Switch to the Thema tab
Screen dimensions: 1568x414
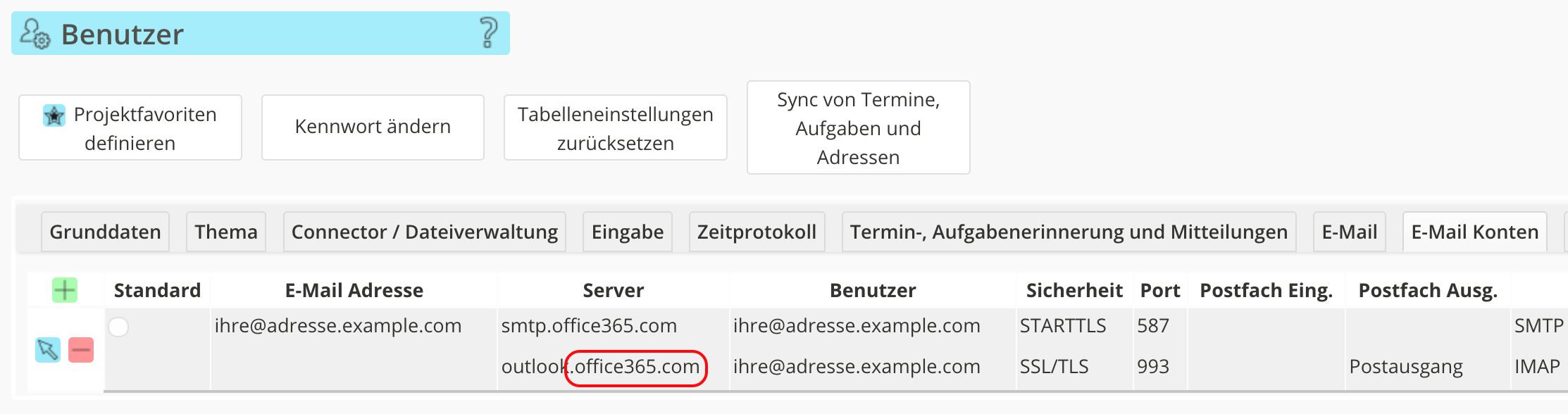pyautogui.click(x=225, y=232)
